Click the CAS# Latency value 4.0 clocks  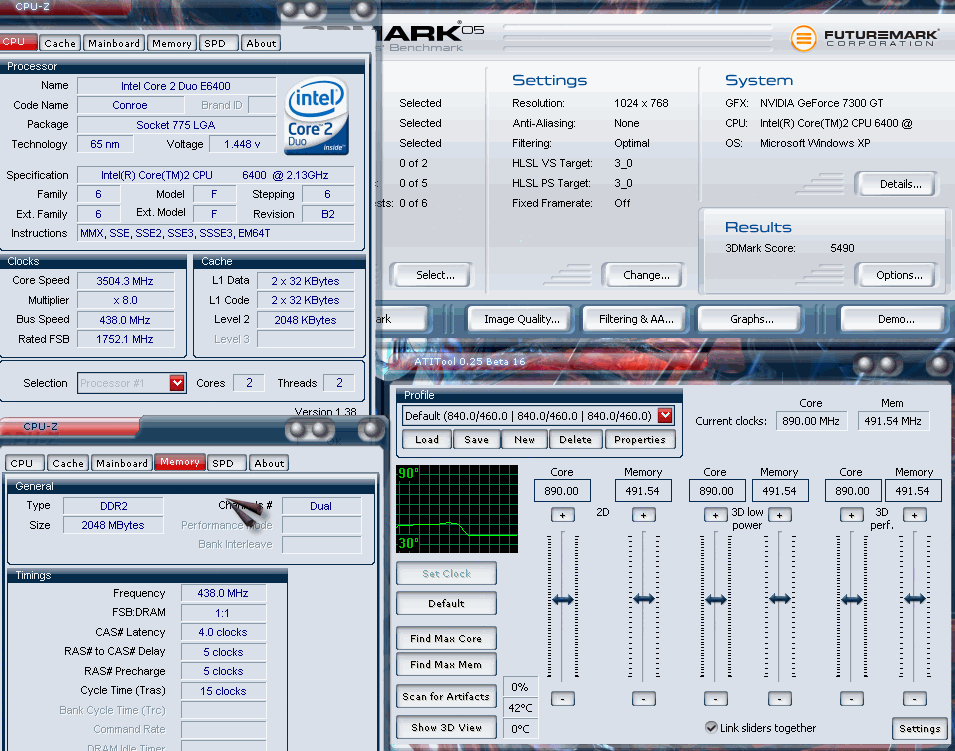click(223, 633)
